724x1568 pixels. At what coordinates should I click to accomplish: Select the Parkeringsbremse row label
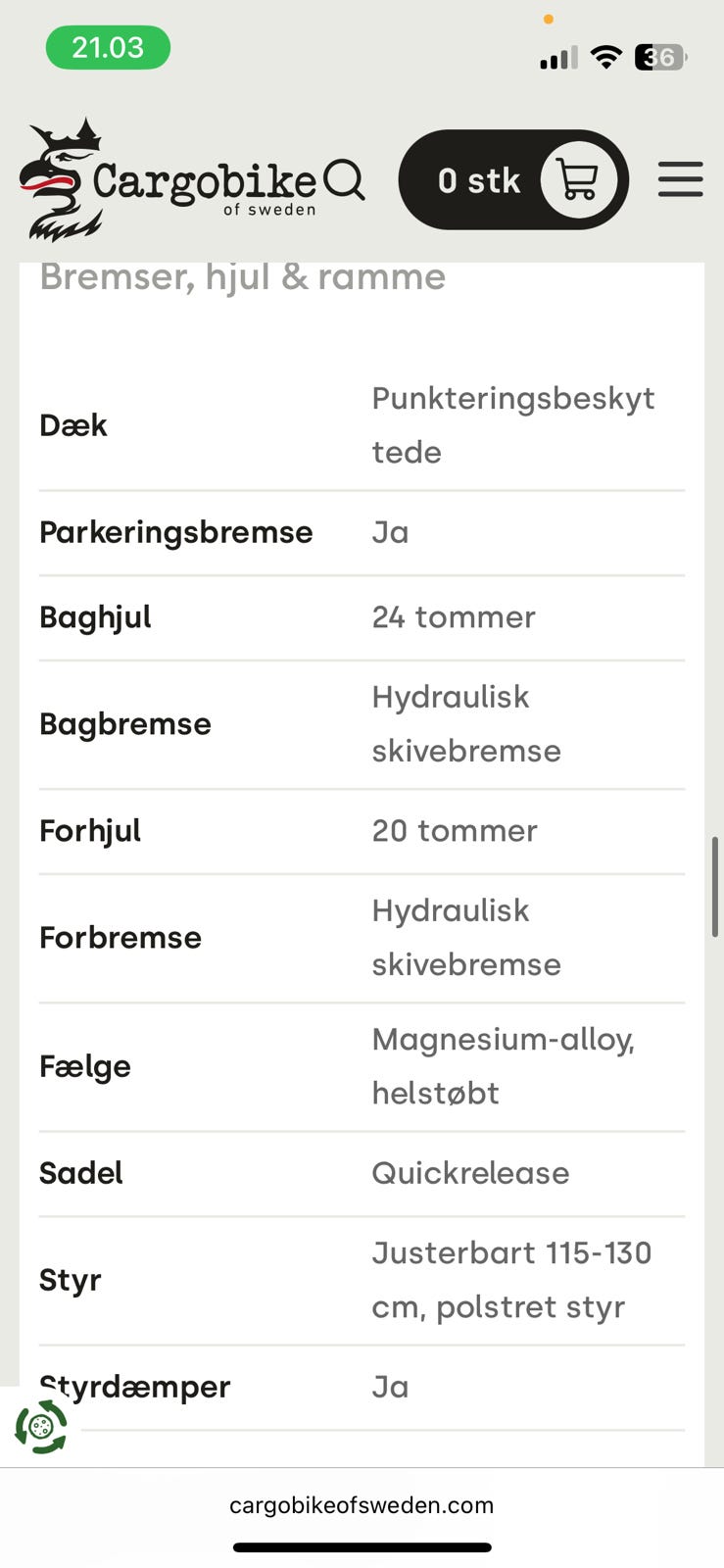pyautogui.click(x=176, y=533)
